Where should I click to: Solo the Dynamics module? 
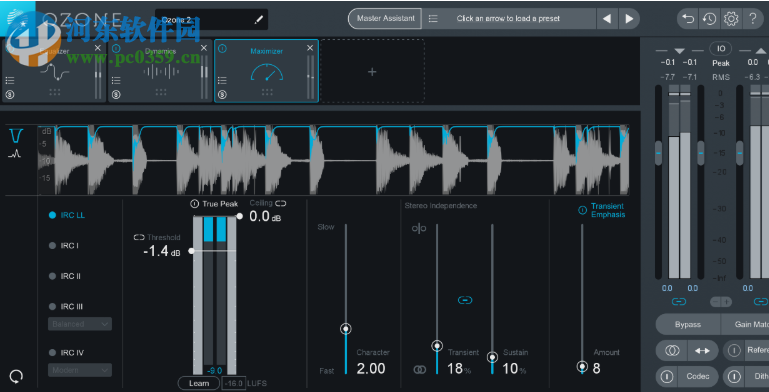[116, 94]
